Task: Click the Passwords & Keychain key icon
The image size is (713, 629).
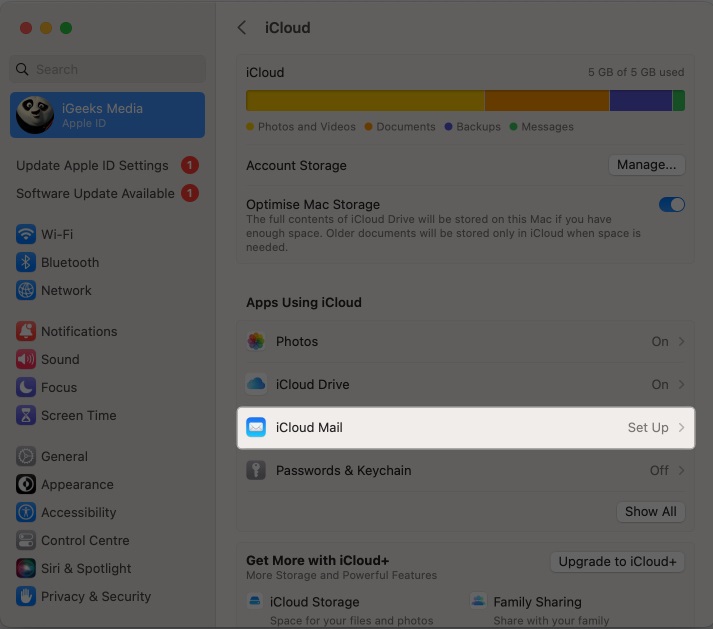Action: coord(256,470)
